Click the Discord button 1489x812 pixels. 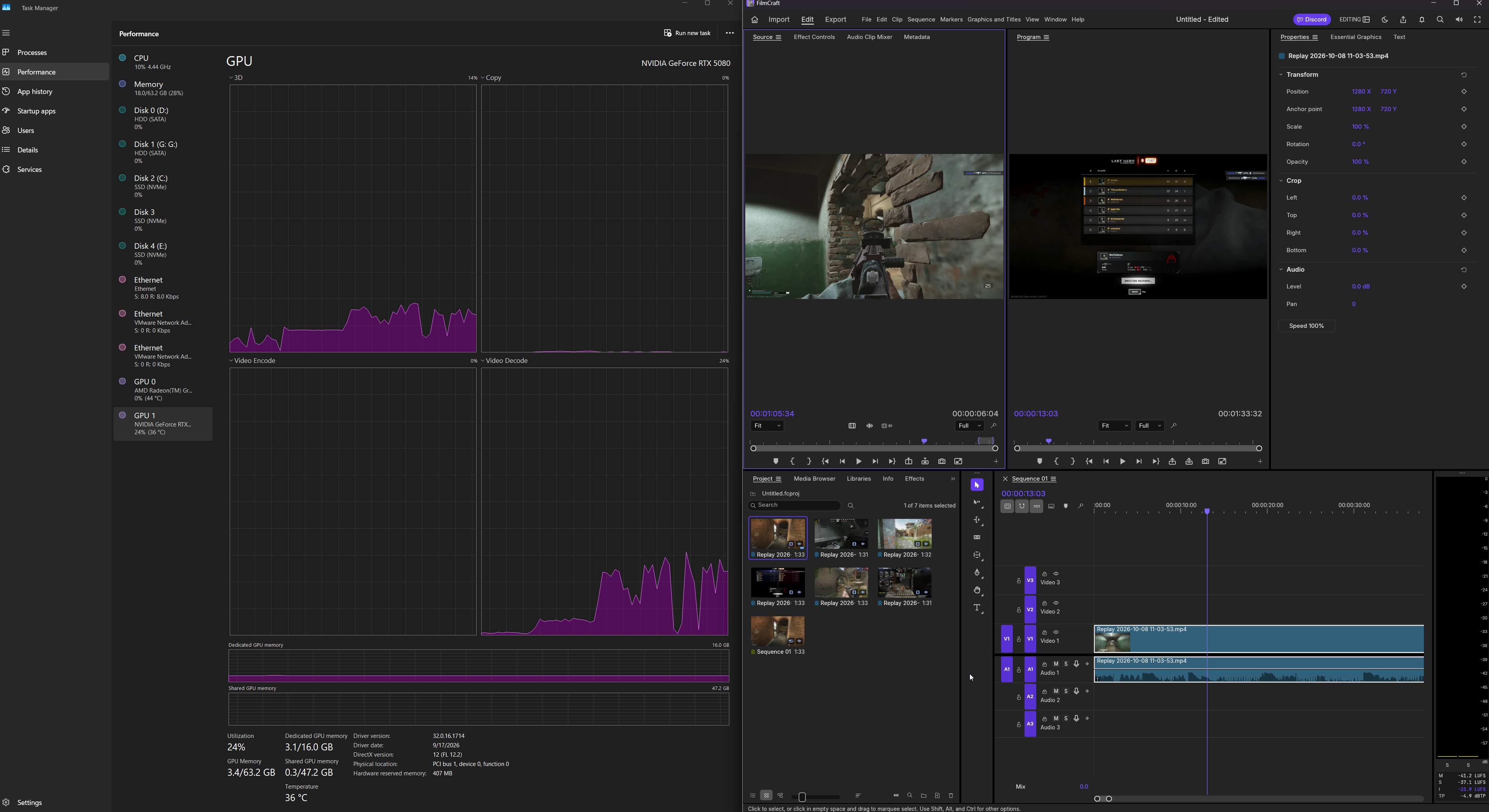point(1312,19)
